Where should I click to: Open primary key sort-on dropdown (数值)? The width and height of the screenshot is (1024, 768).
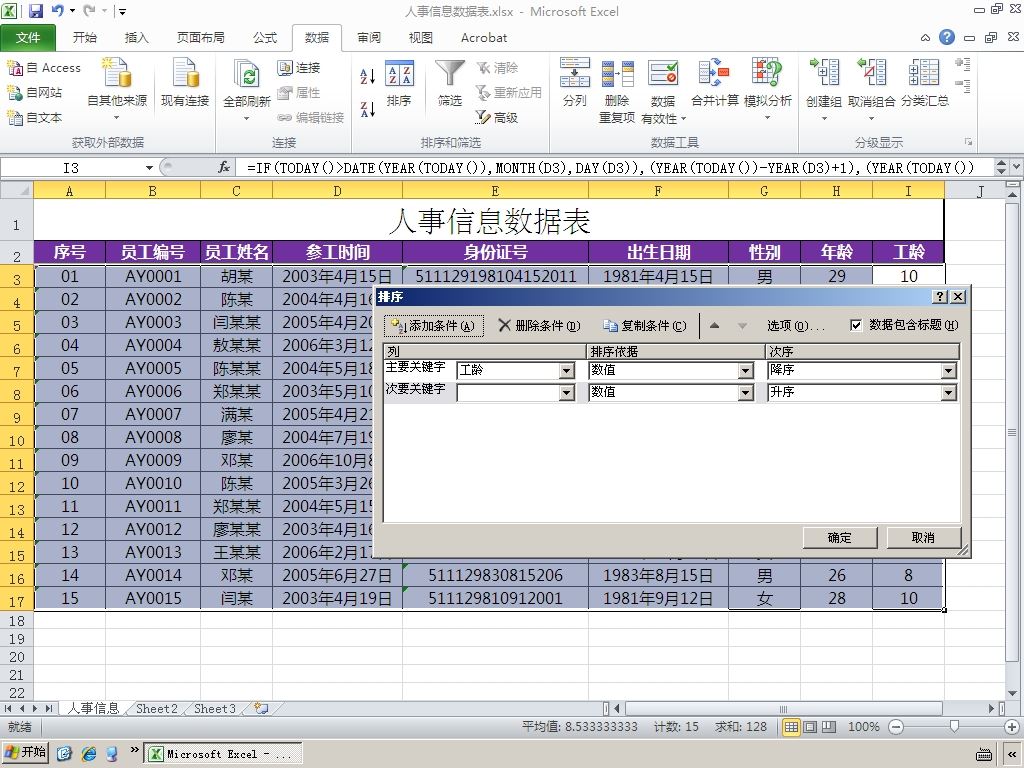(746, 371)
